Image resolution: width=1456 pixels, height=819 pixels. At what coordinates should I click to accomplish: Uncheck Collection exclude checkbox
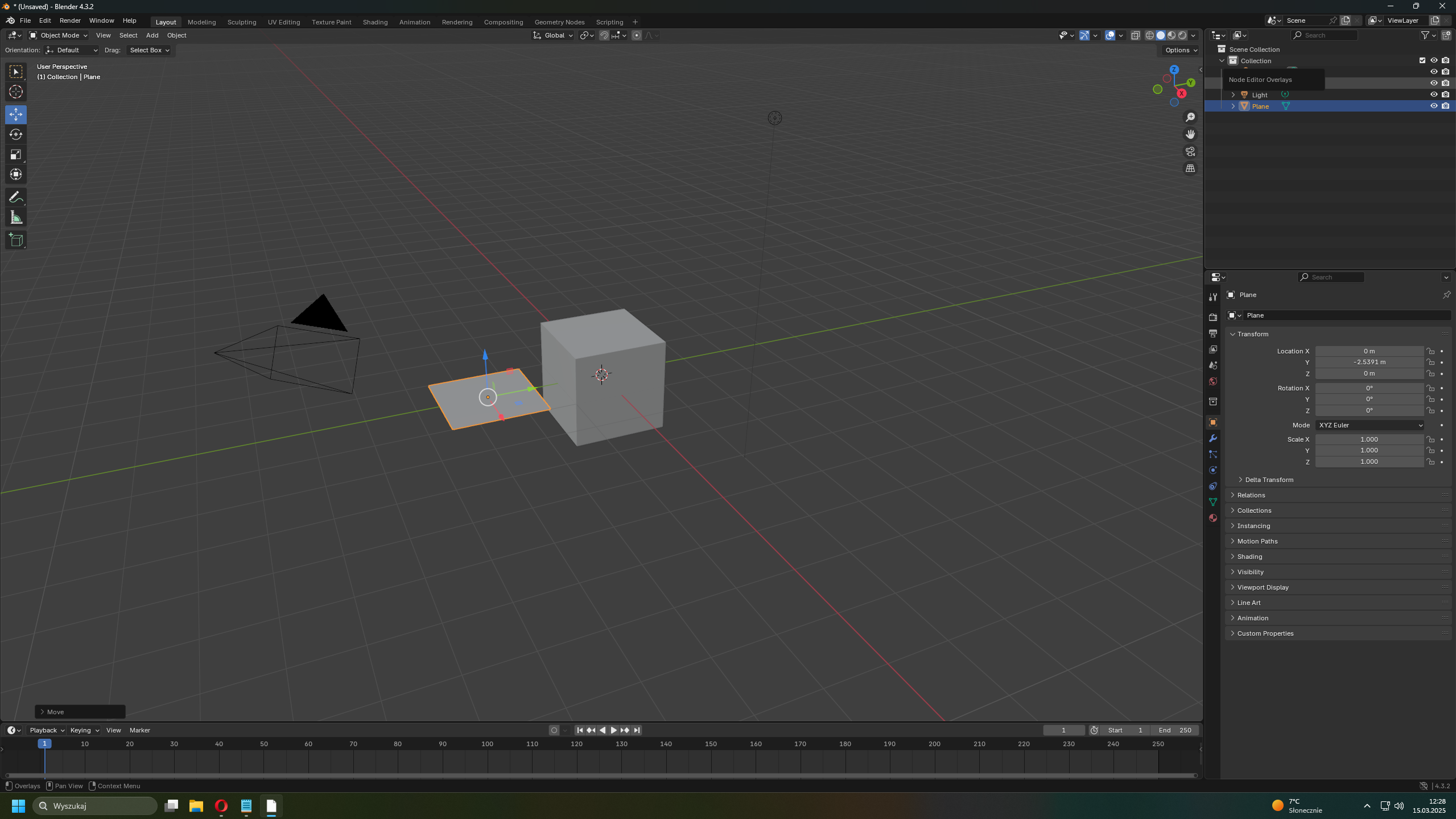point(1422,60)
